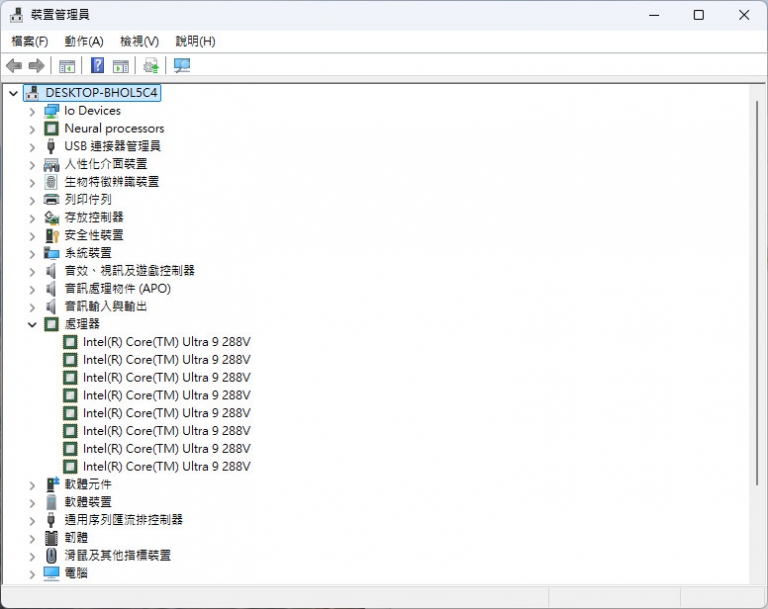Expand the 電腦 category

coord(32,574)
